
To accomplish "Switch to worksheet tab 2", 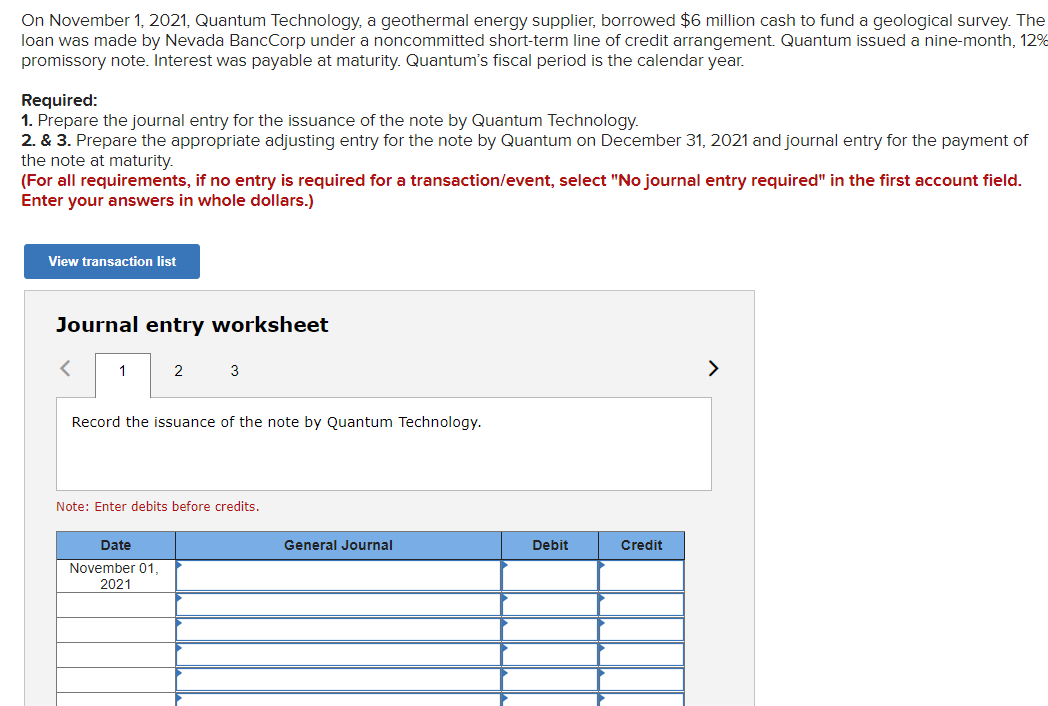I will 178,371.
